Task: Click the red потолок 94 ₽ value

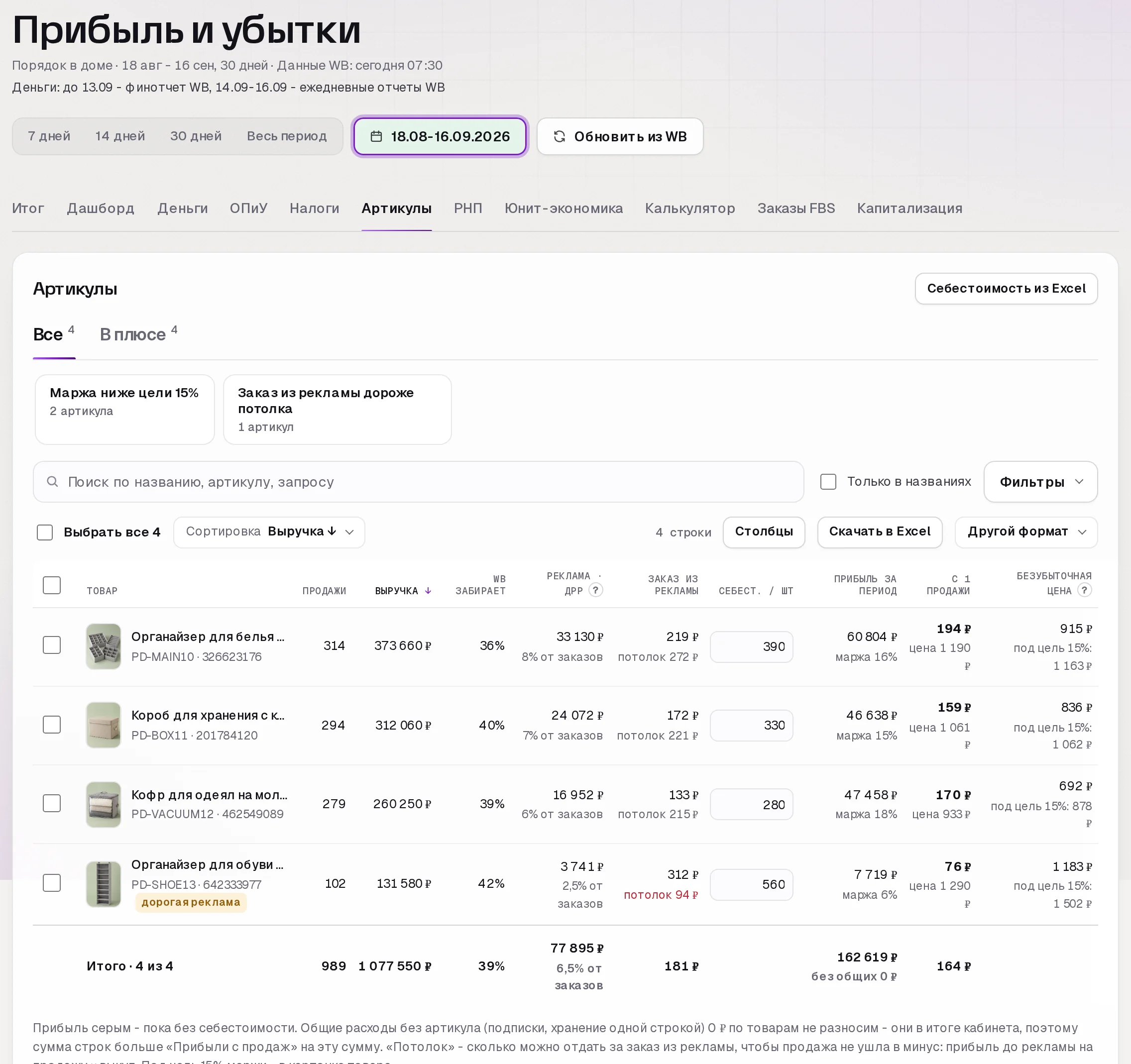Action: [x=661, y=894]
